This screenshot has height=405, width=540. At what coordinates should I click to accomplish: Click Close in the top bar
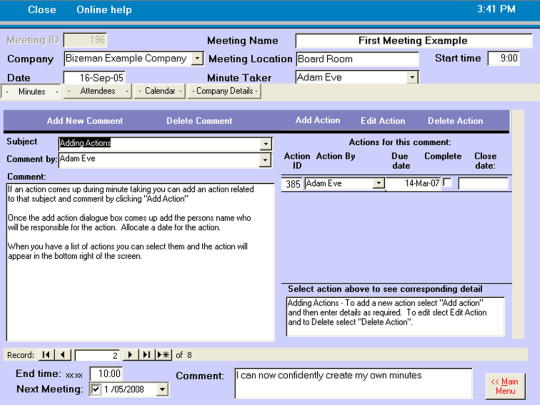(x=42, y=10)
